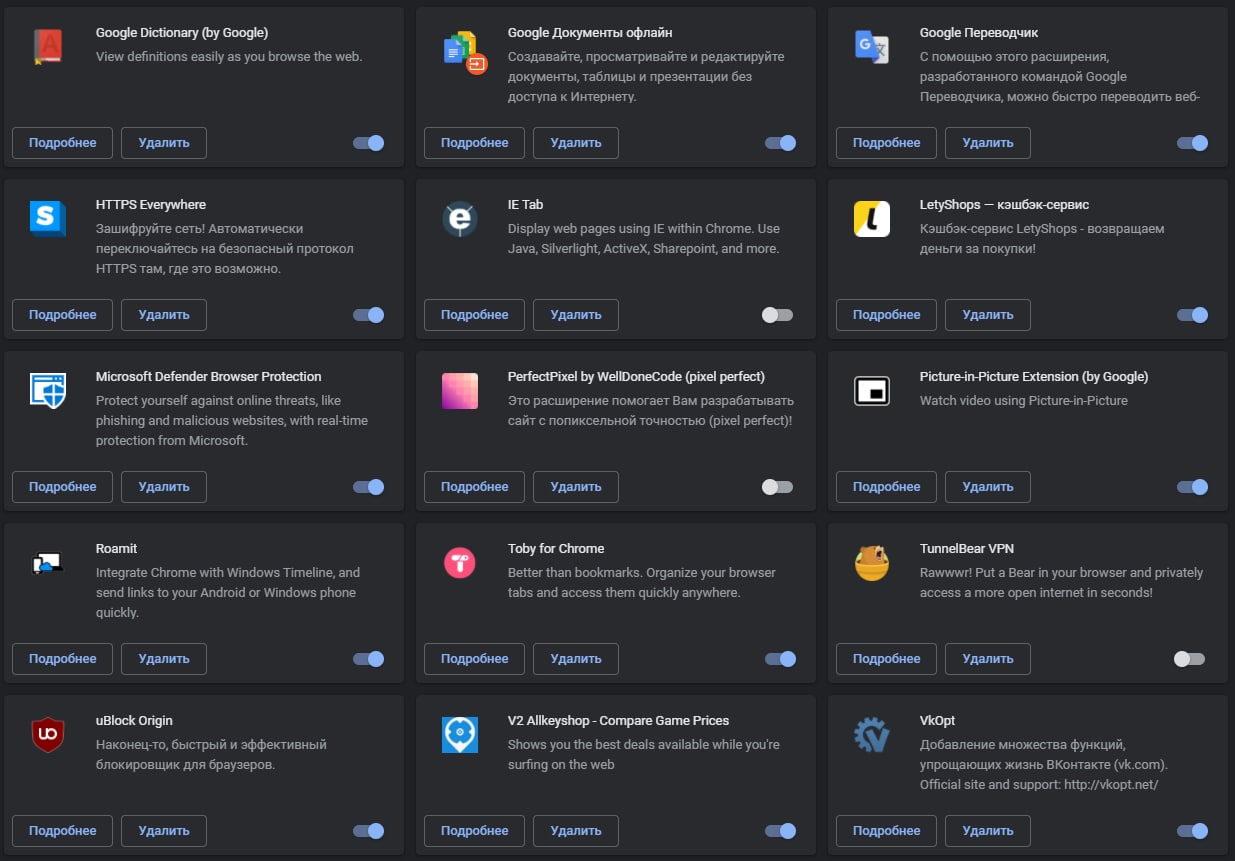Click the V2 Allkeyshop extension icon
Viewport: 1235px width, 861px height.
coord(460,735)
